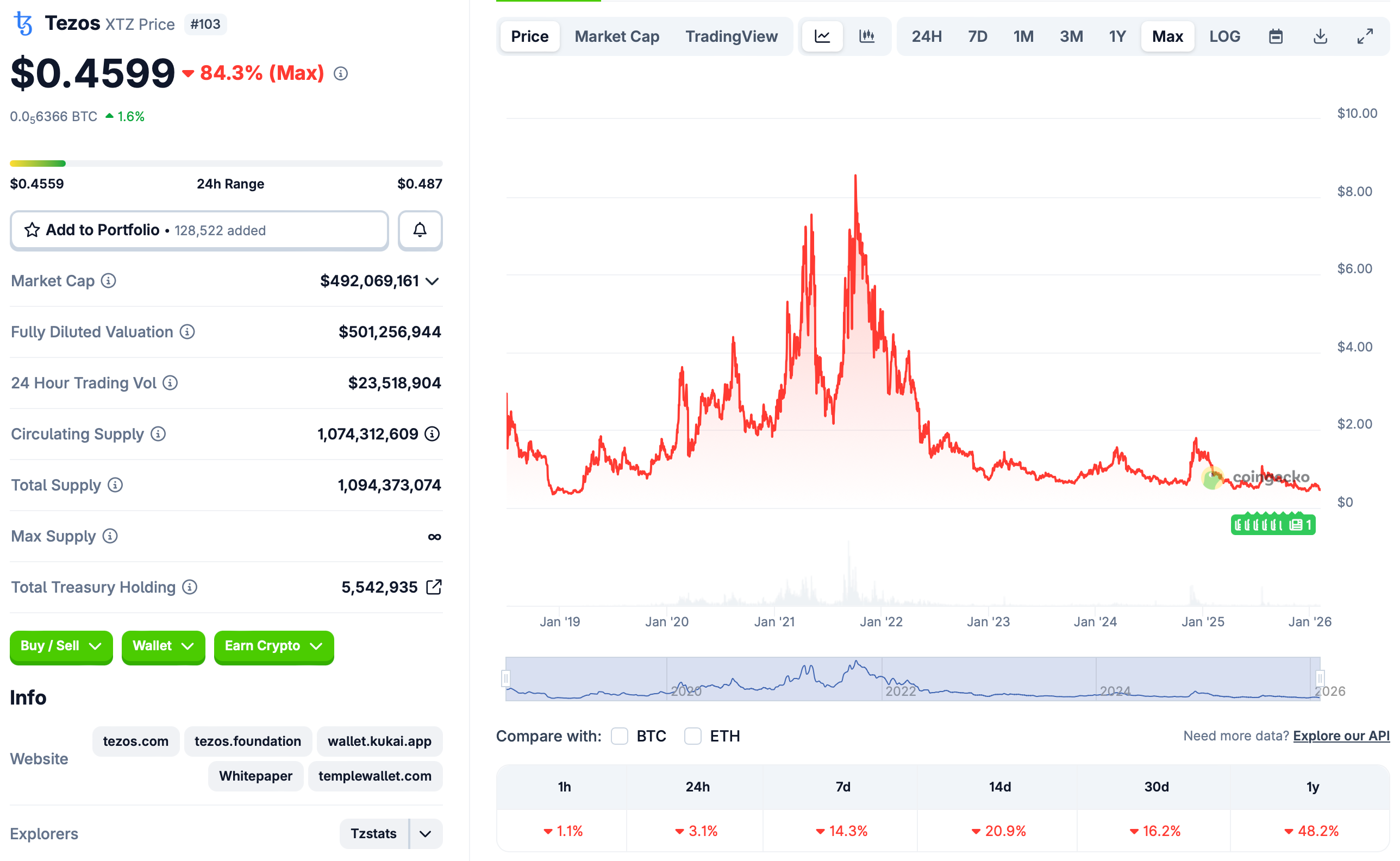Screen dimensions: 1400x861
Task: Open the Market Cap chart tab
Action: tap(617, 36)
